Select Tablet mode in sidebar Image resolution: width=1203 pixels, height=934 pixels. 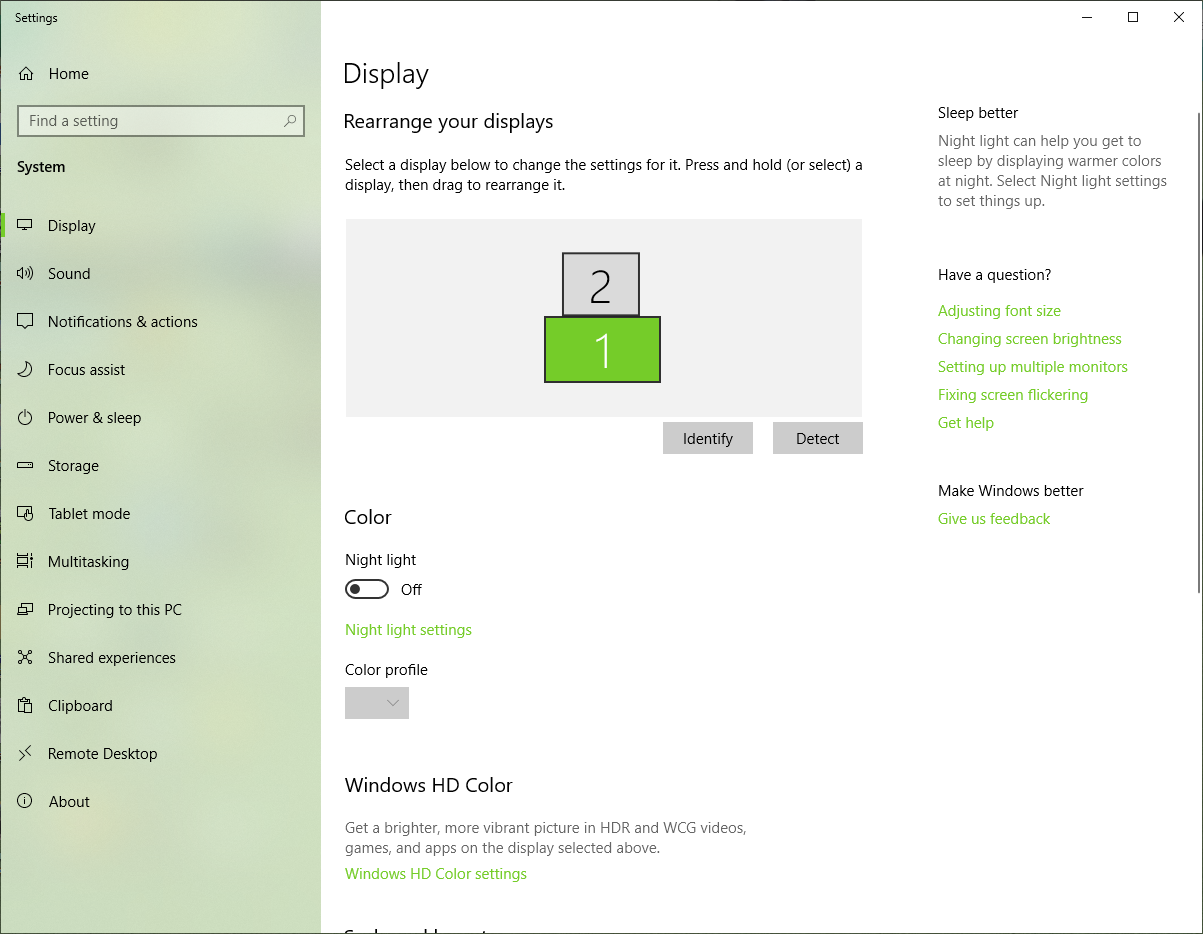[x=160, y=514]
